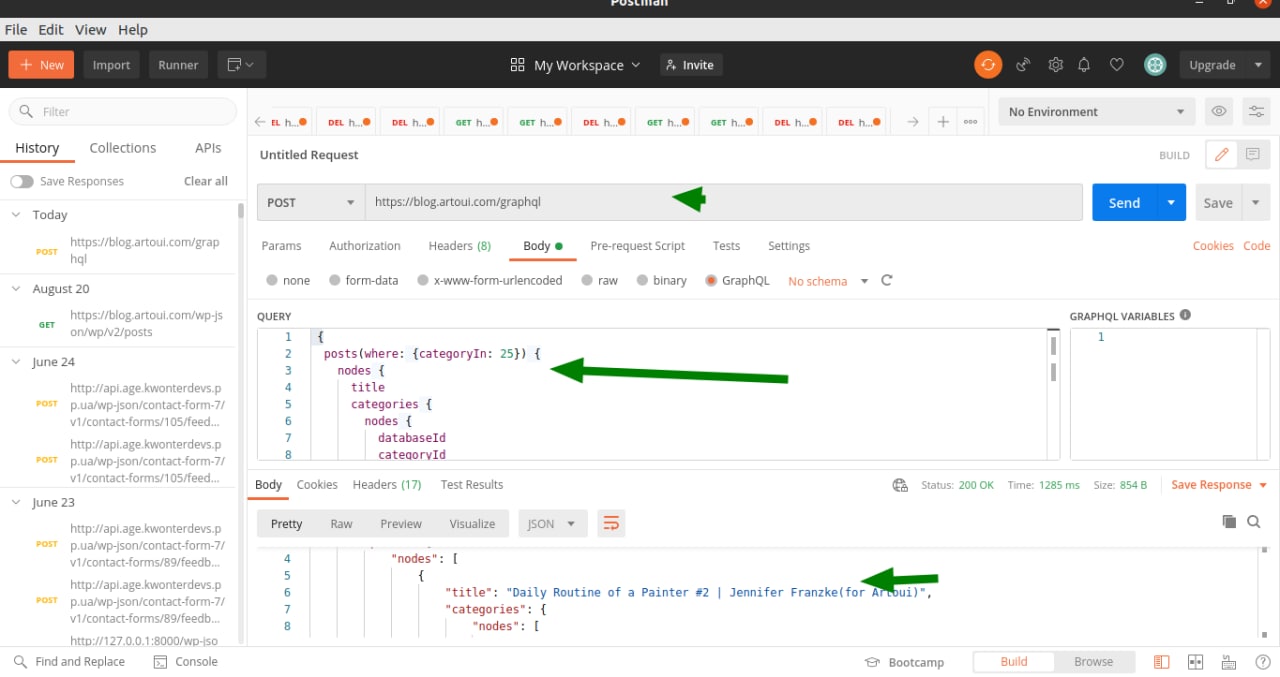Collapse the August 20 history group

(16, 289)
